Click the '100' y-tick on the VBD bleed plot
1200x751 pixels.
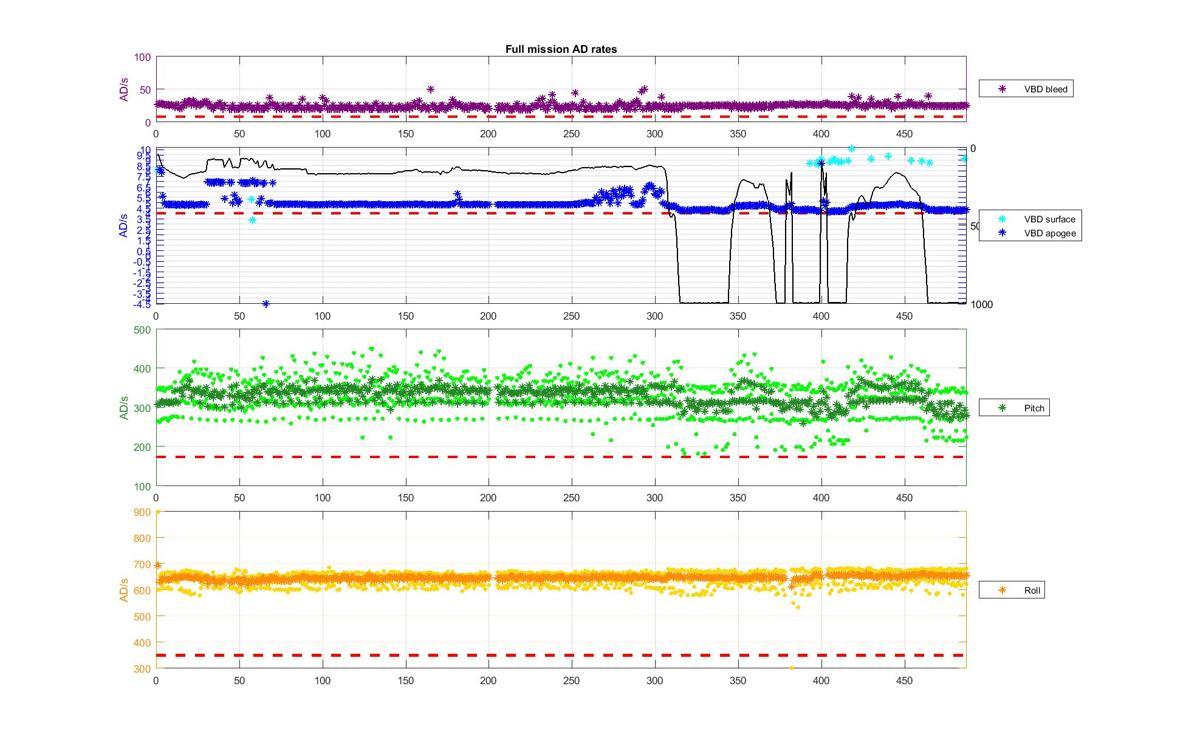point(142,58)
